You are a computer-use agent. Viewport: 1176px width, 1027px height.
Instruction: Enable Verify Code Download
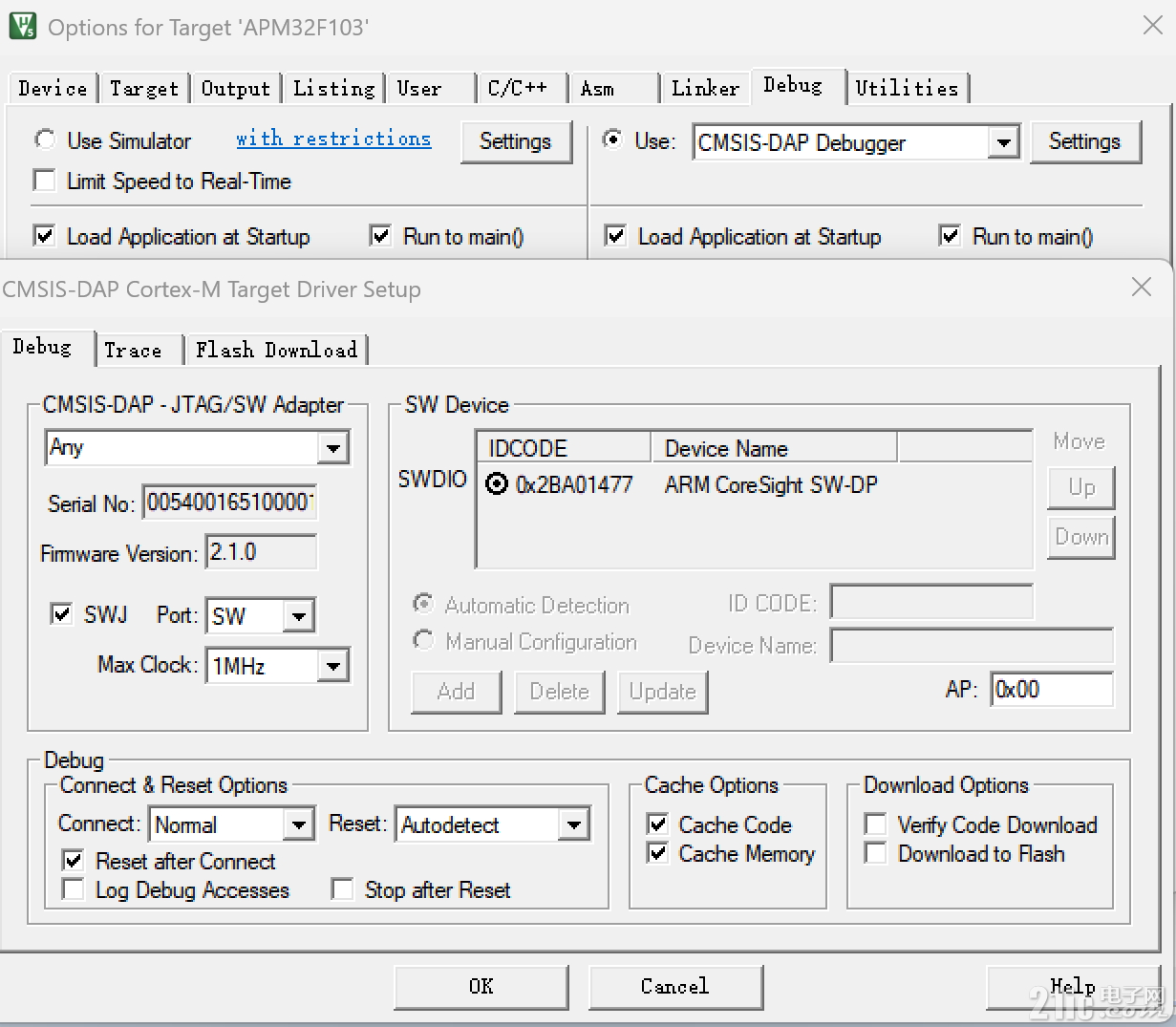pos(875,824)
